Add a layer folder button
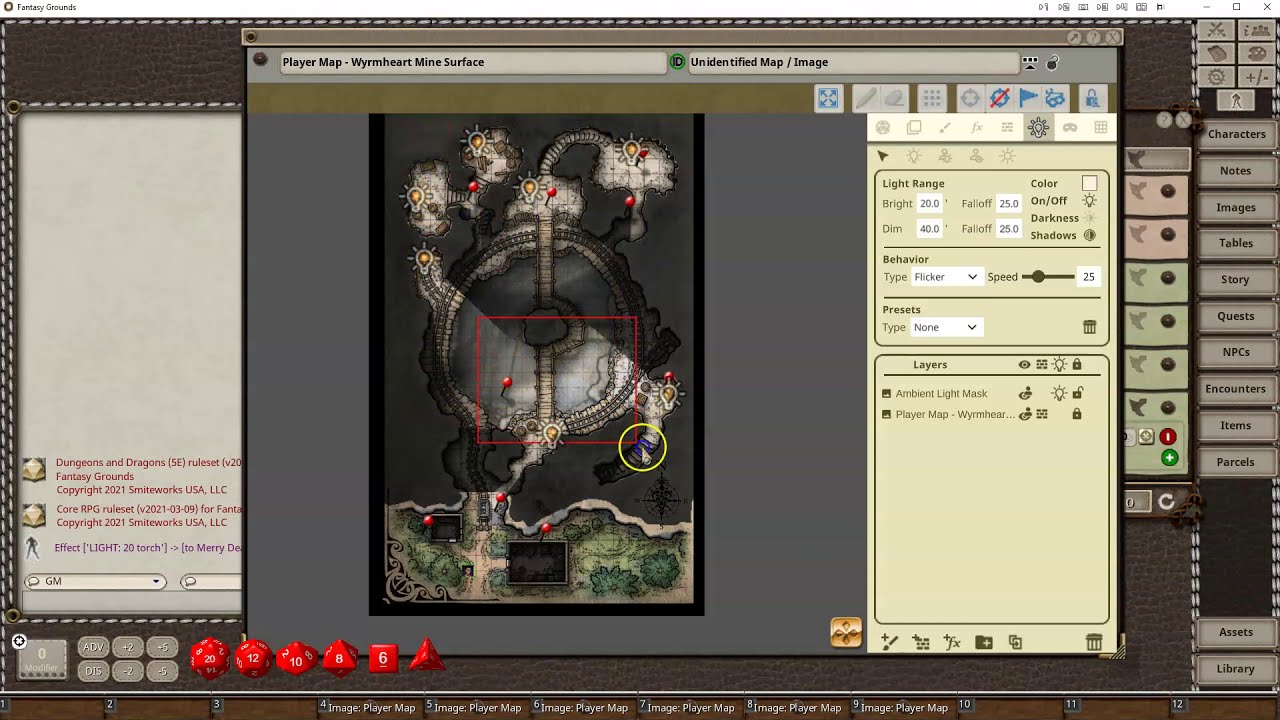1280x720 pixels. coord(984,642)
